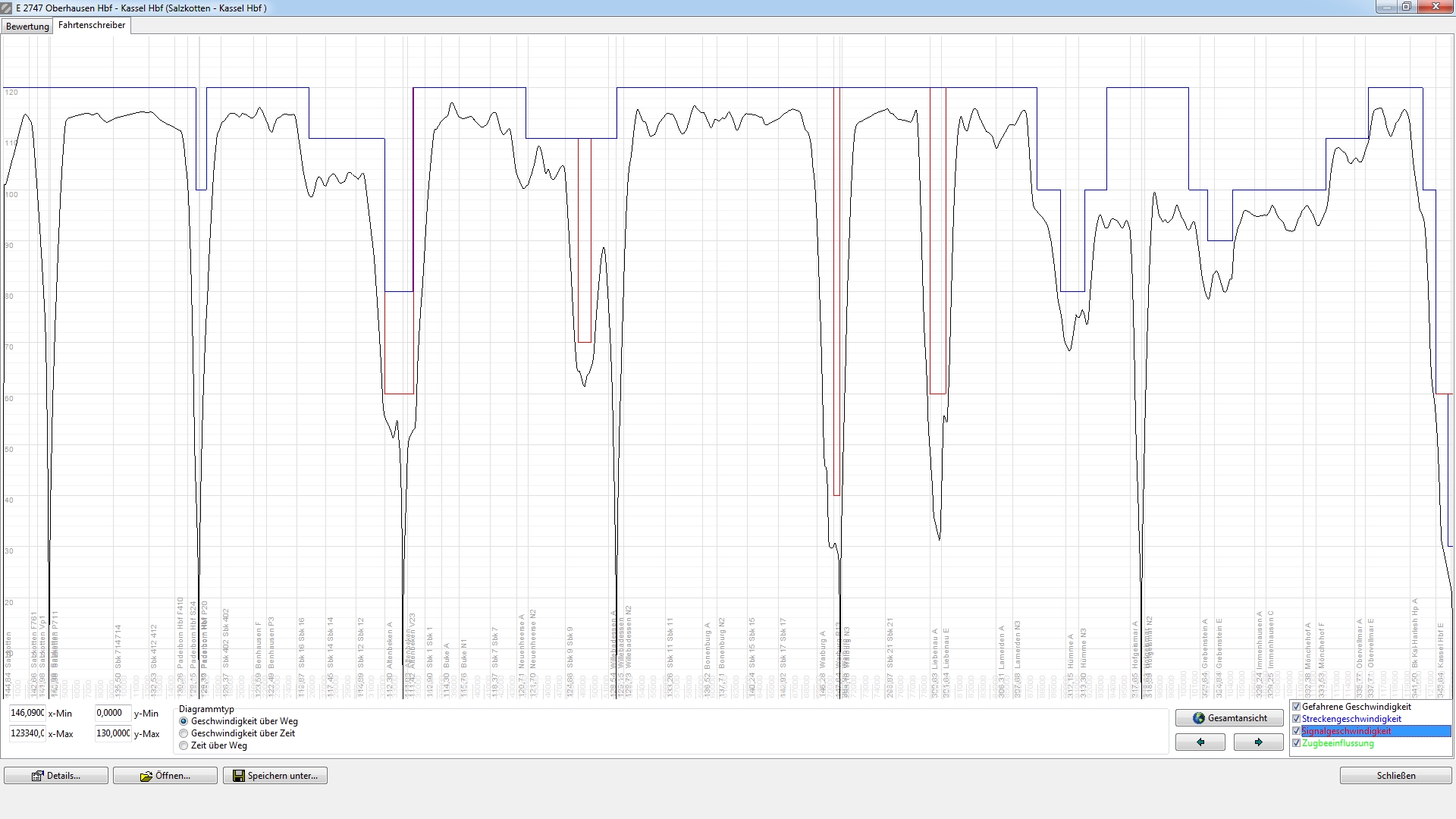Click Speichern unter floppy button
Viewport: 1456px width, 819px height.
[275, 776]
